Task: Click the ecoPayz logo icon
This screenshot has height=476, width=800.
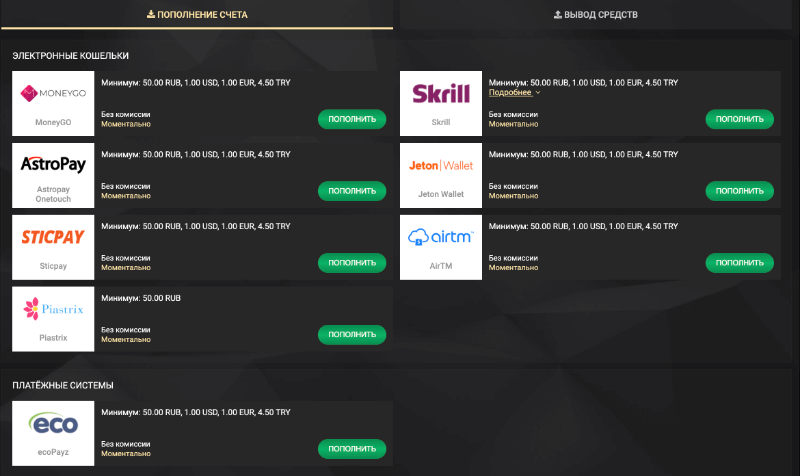Action: click(x=53, y=424)
